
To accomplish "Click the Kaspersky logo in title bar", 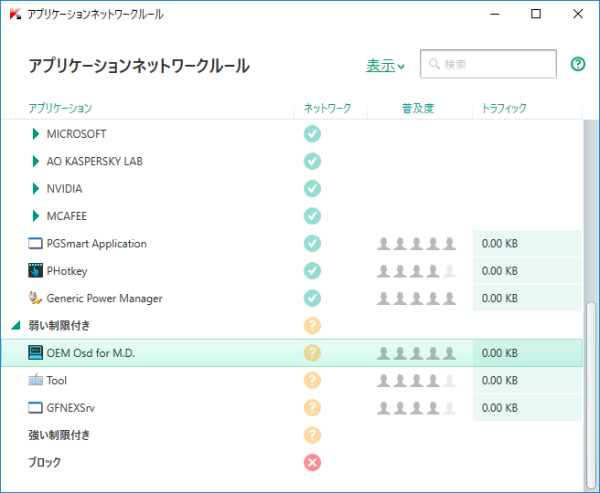I will [x=15, y=15].
